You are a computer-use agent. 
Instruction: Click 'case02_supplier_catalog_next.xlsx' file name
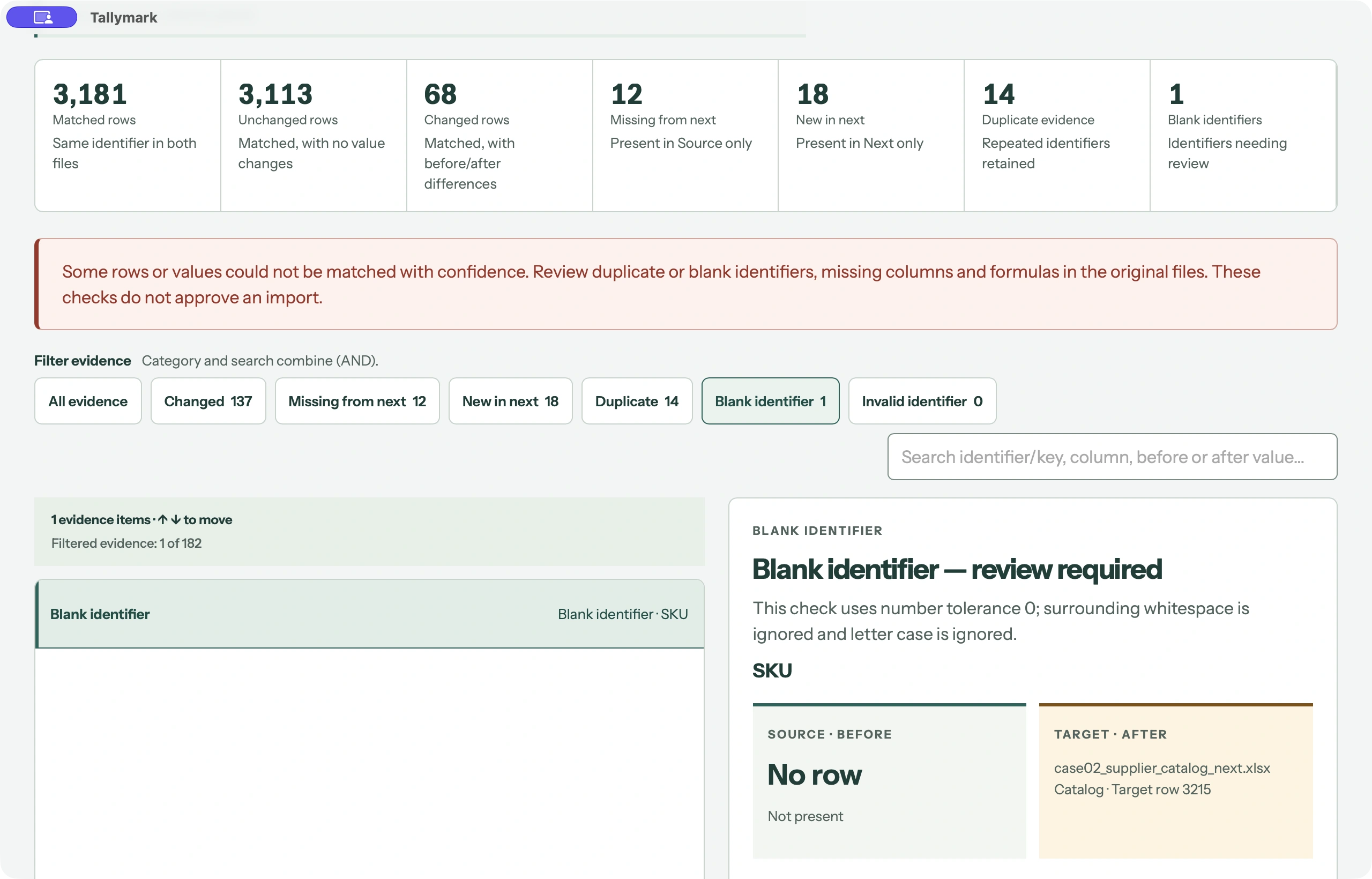pos(1161,768)
